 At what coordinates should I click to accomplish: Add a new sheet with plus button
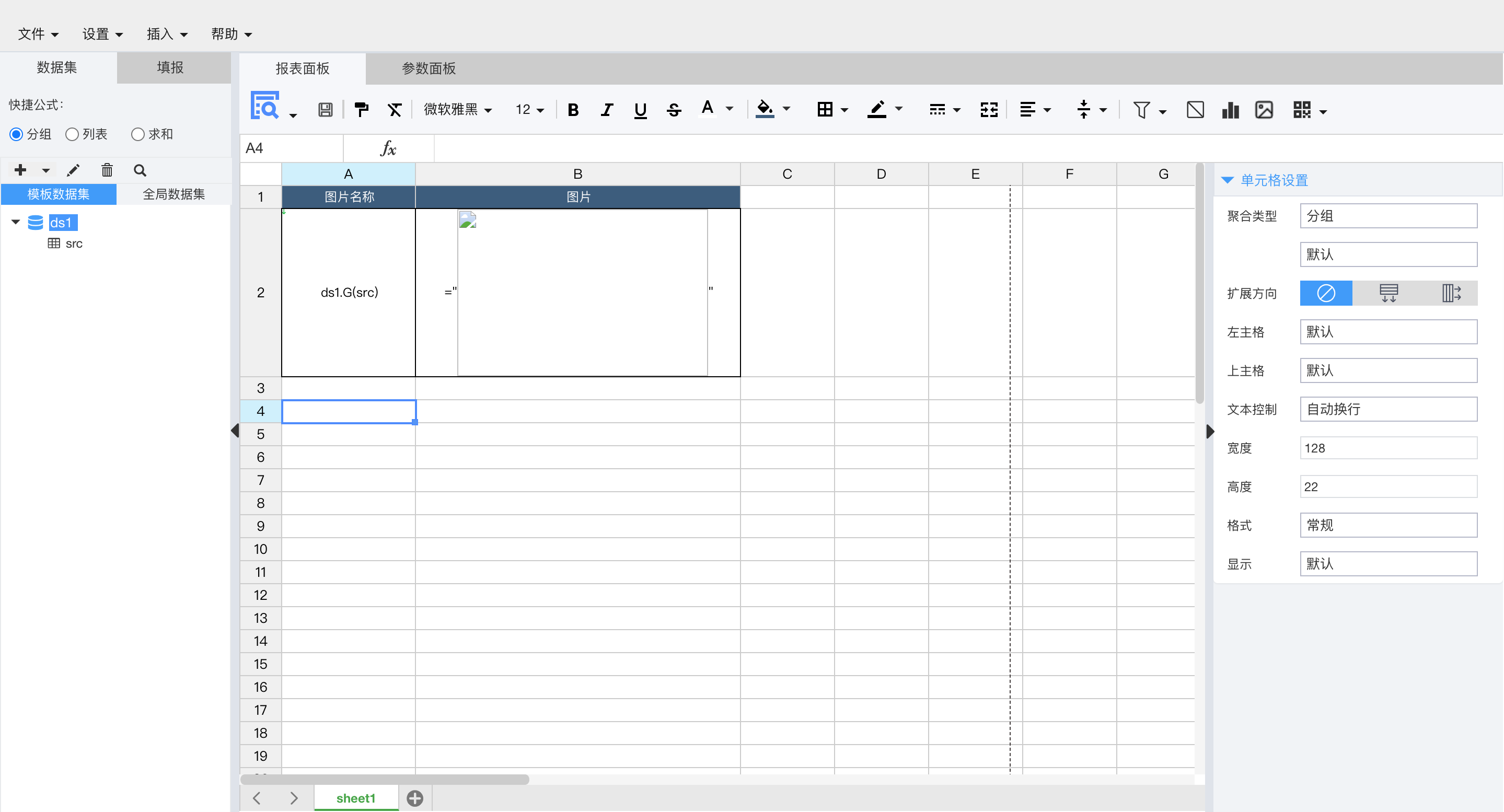pyautogui.click(x=414, y=798)
